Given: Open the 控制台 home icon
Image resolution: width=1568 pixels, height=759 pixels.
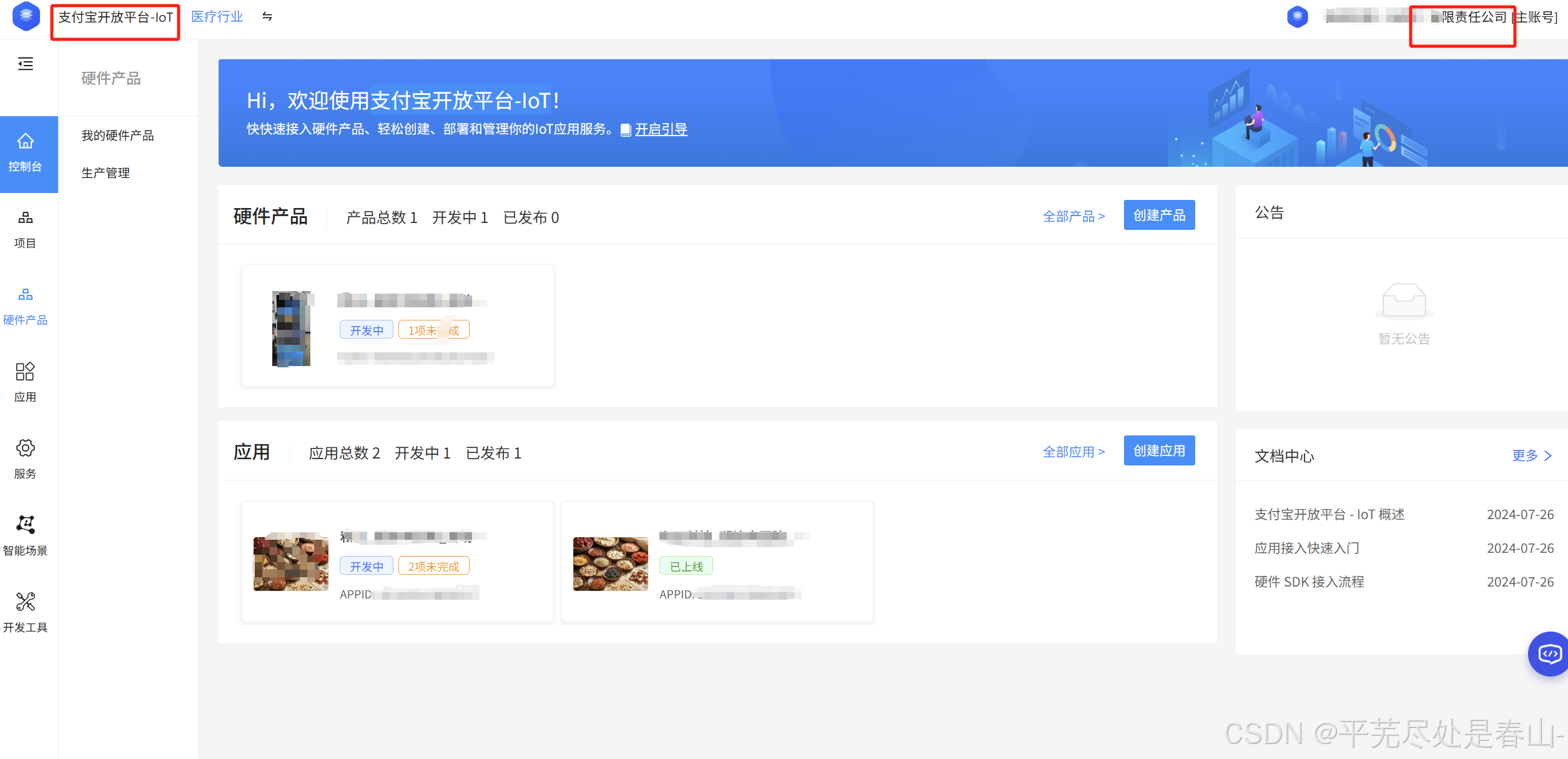Looking at the screenshot, I should [26, 141].
